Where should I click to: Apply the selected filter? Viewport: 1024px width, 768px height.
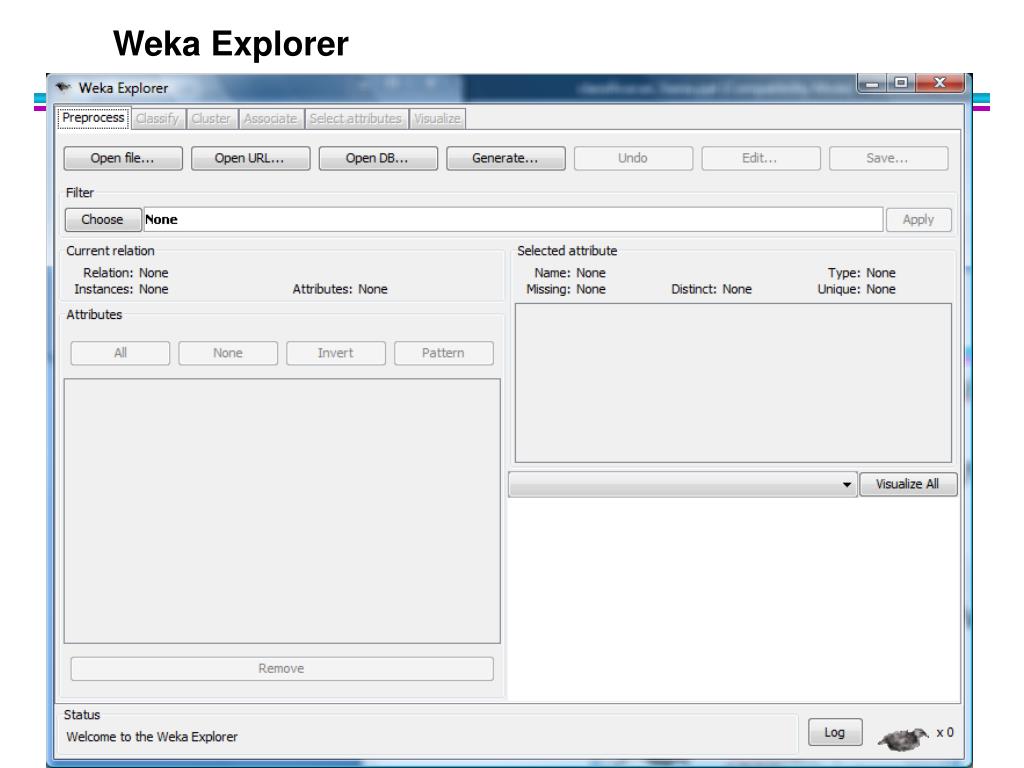918,219
